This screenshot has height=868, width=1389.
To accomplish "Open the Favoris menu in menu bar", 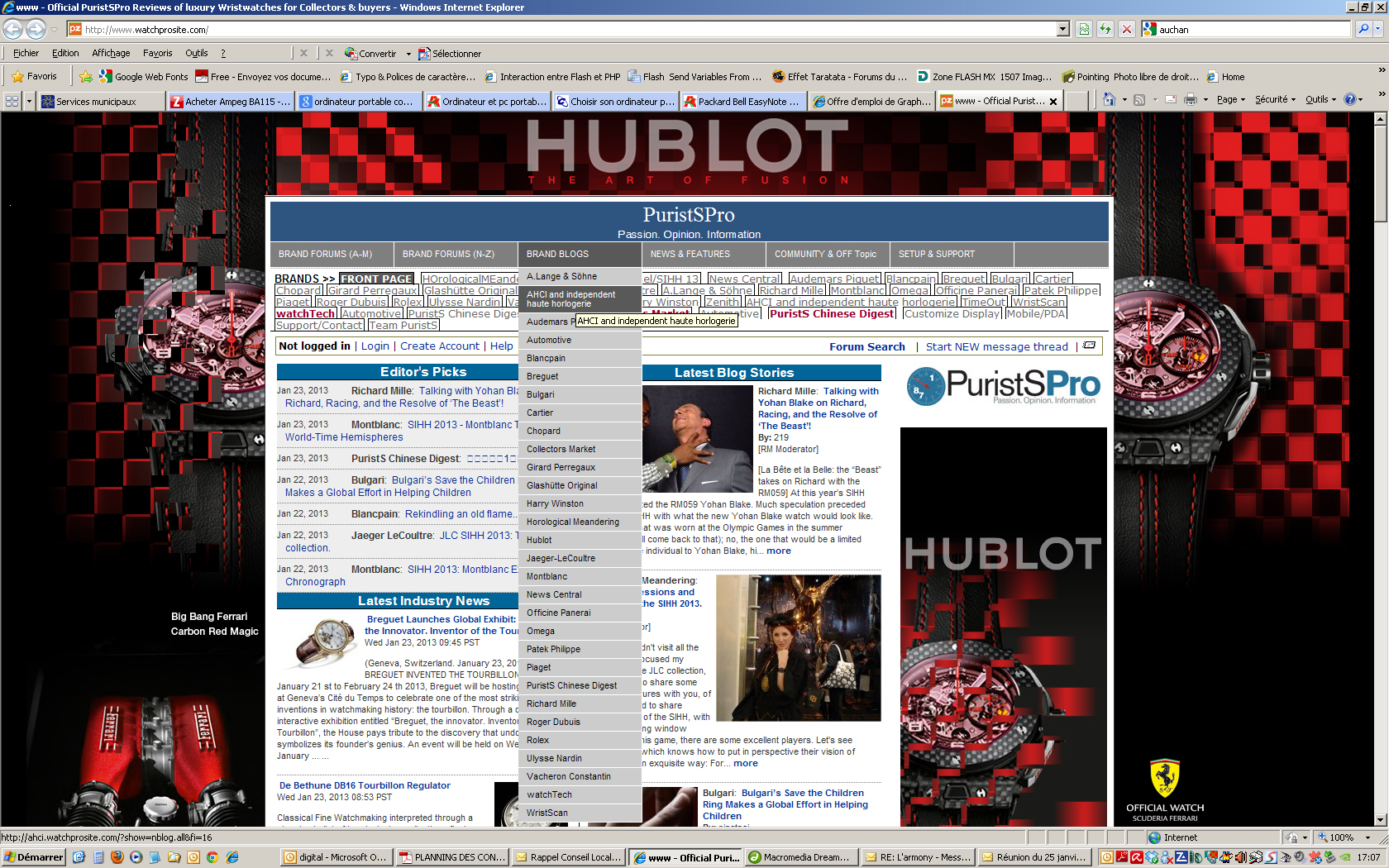I will (x=157, y=53).
